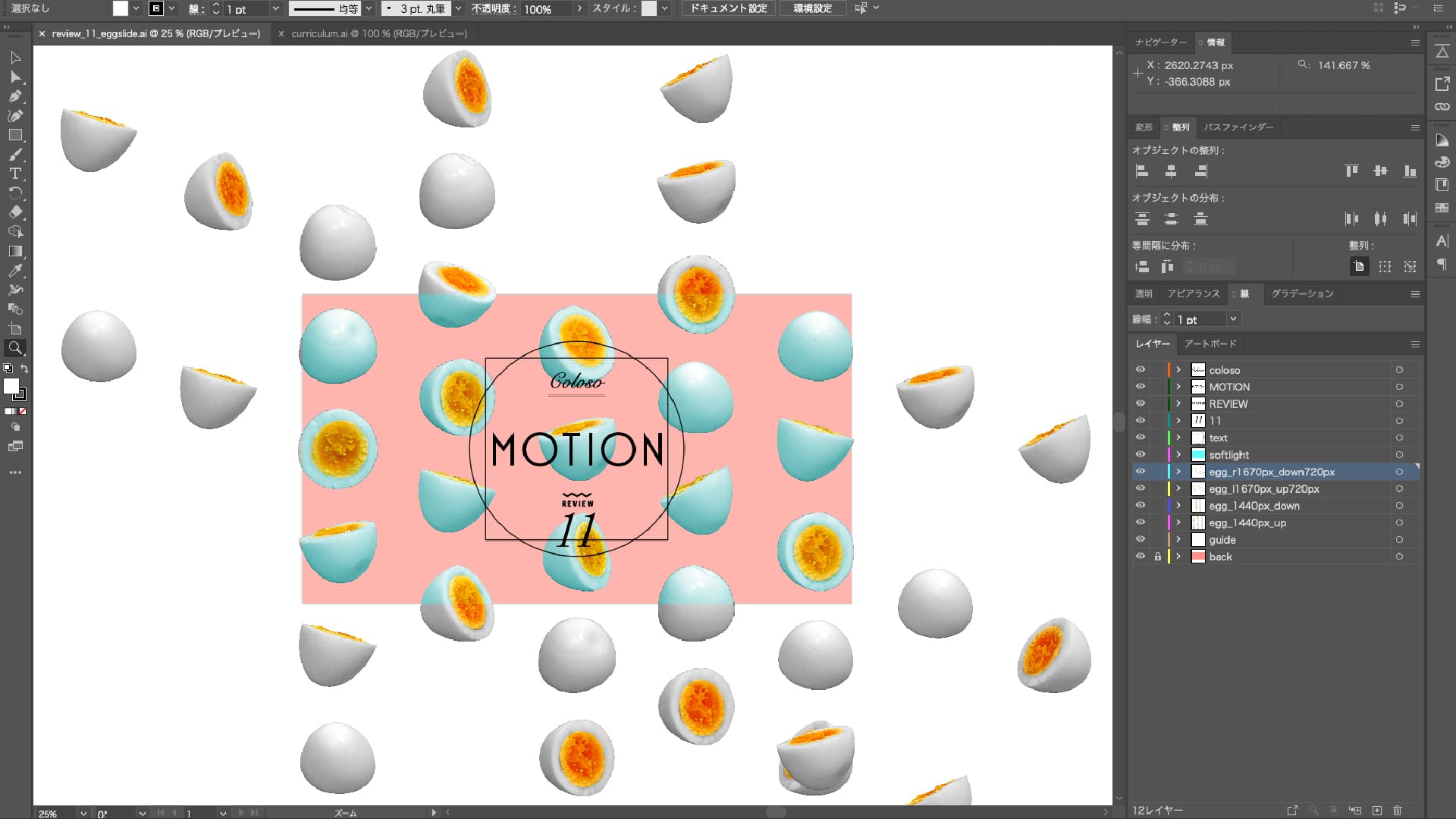
Task: Unlock the back layer
Action: point(1158,556)
